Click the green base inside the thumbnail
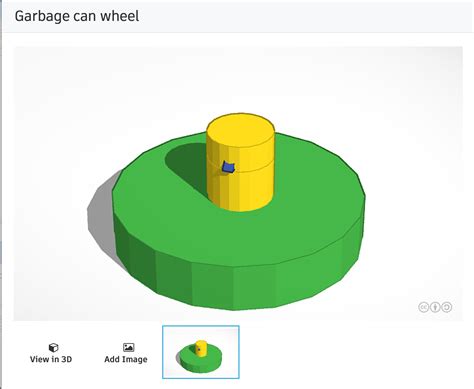 pyautogui.click(x=200, y=363)
